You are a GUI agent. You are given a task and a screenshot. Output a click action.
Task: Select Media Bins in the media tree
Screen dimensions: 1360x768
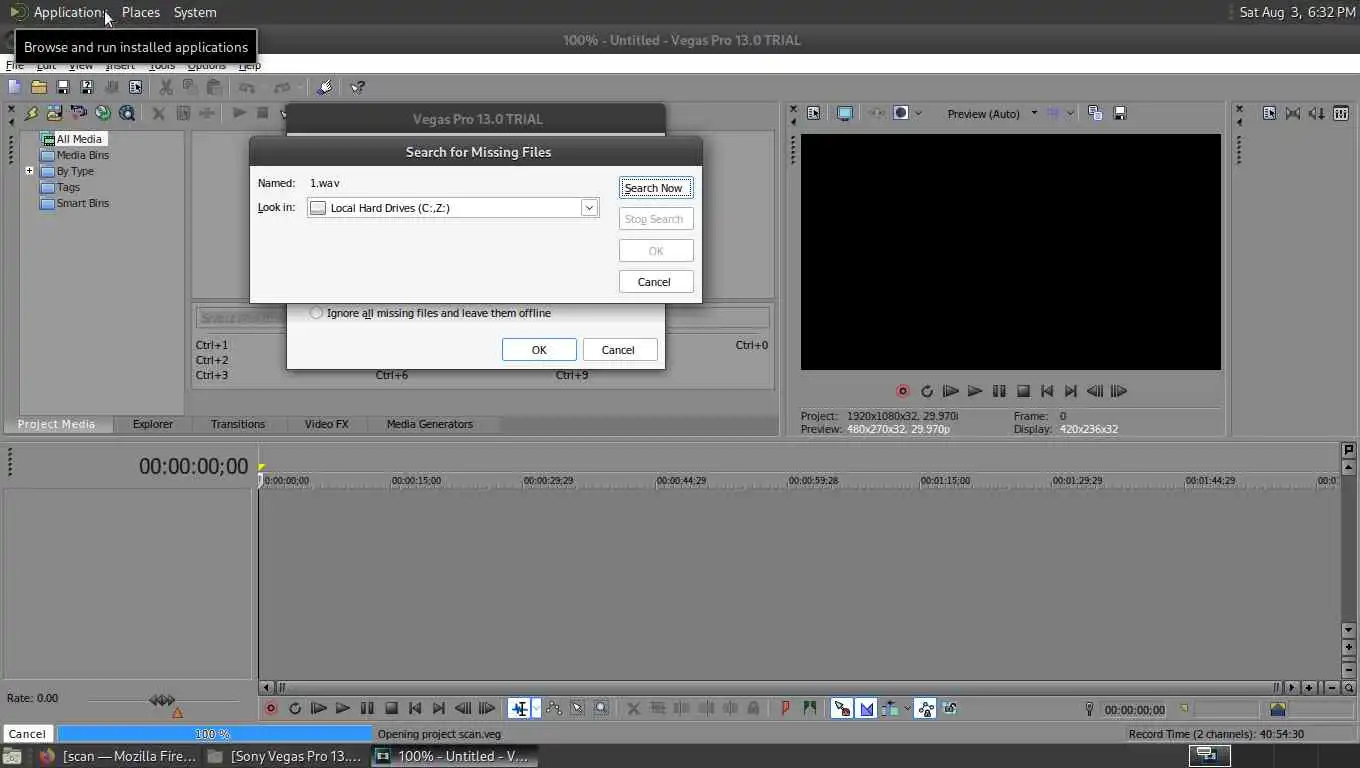coord(82,155)
